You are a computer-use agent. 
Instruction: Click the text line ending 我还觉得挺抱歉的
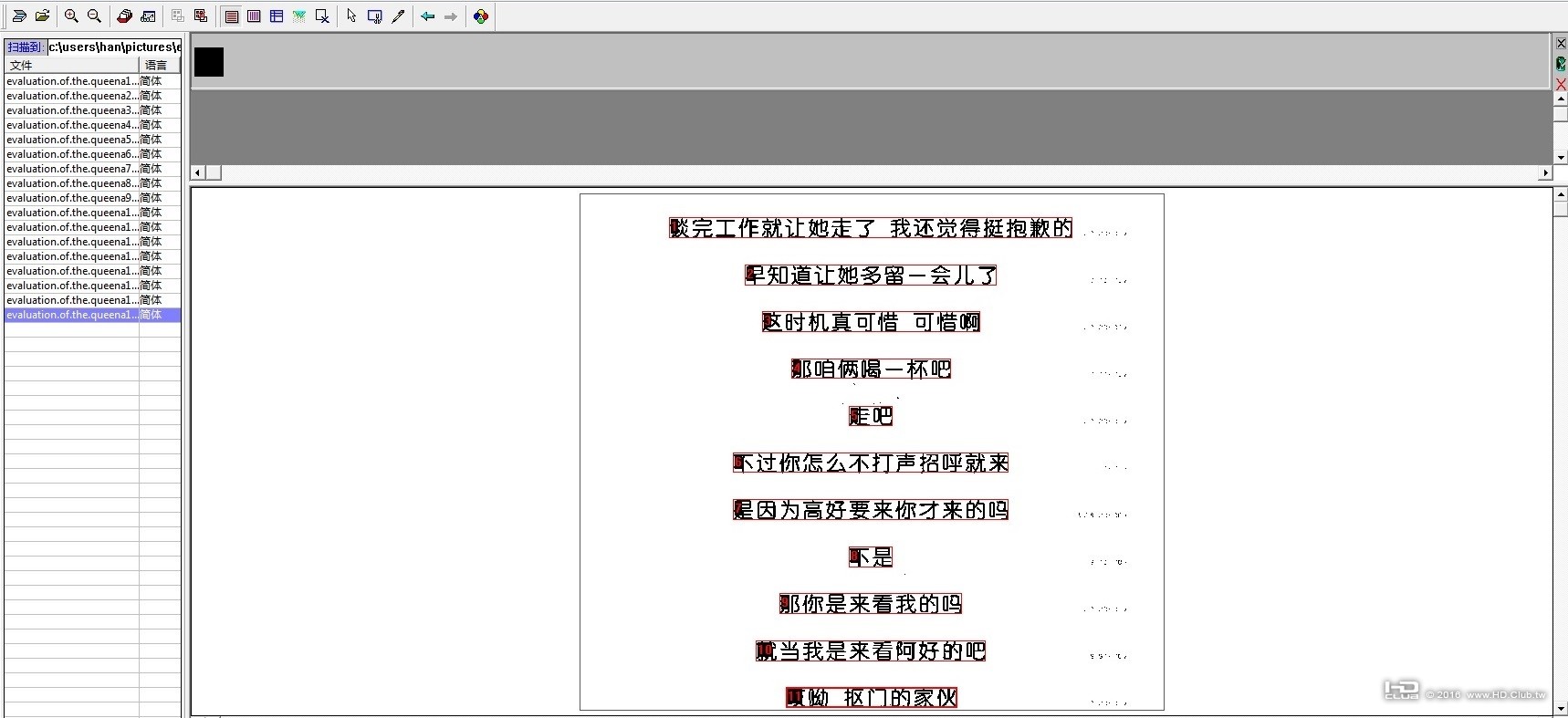click(871, 228)
